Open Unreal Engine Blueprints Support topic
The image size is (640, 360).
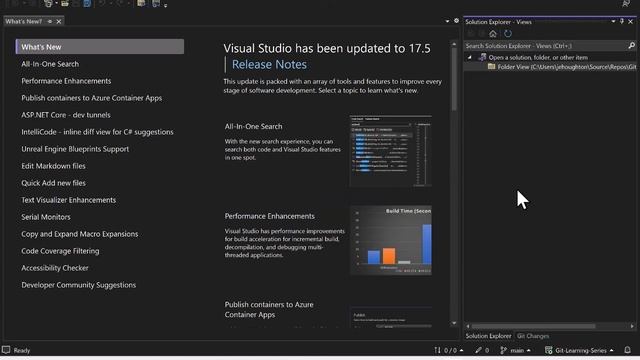click(75, 149)
